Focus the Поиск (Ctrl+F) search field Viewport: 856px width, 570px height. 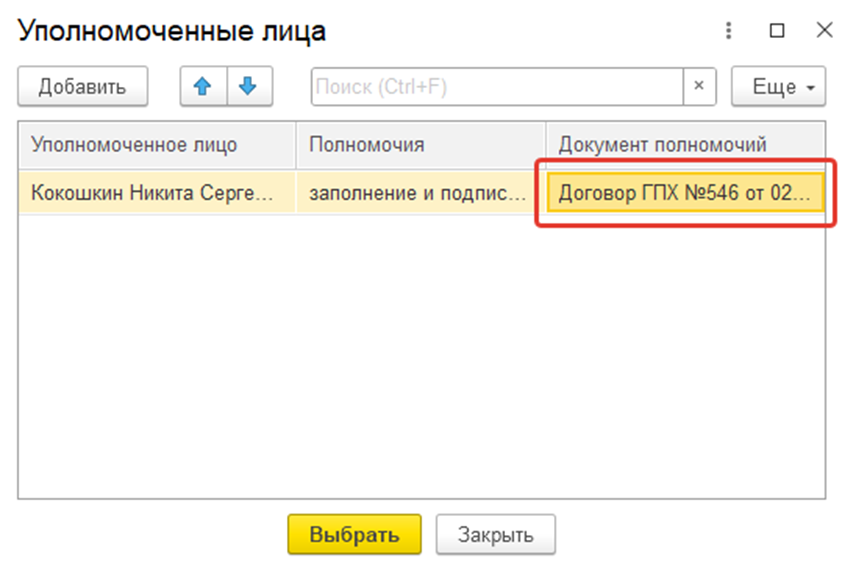(x=497, y=86)
